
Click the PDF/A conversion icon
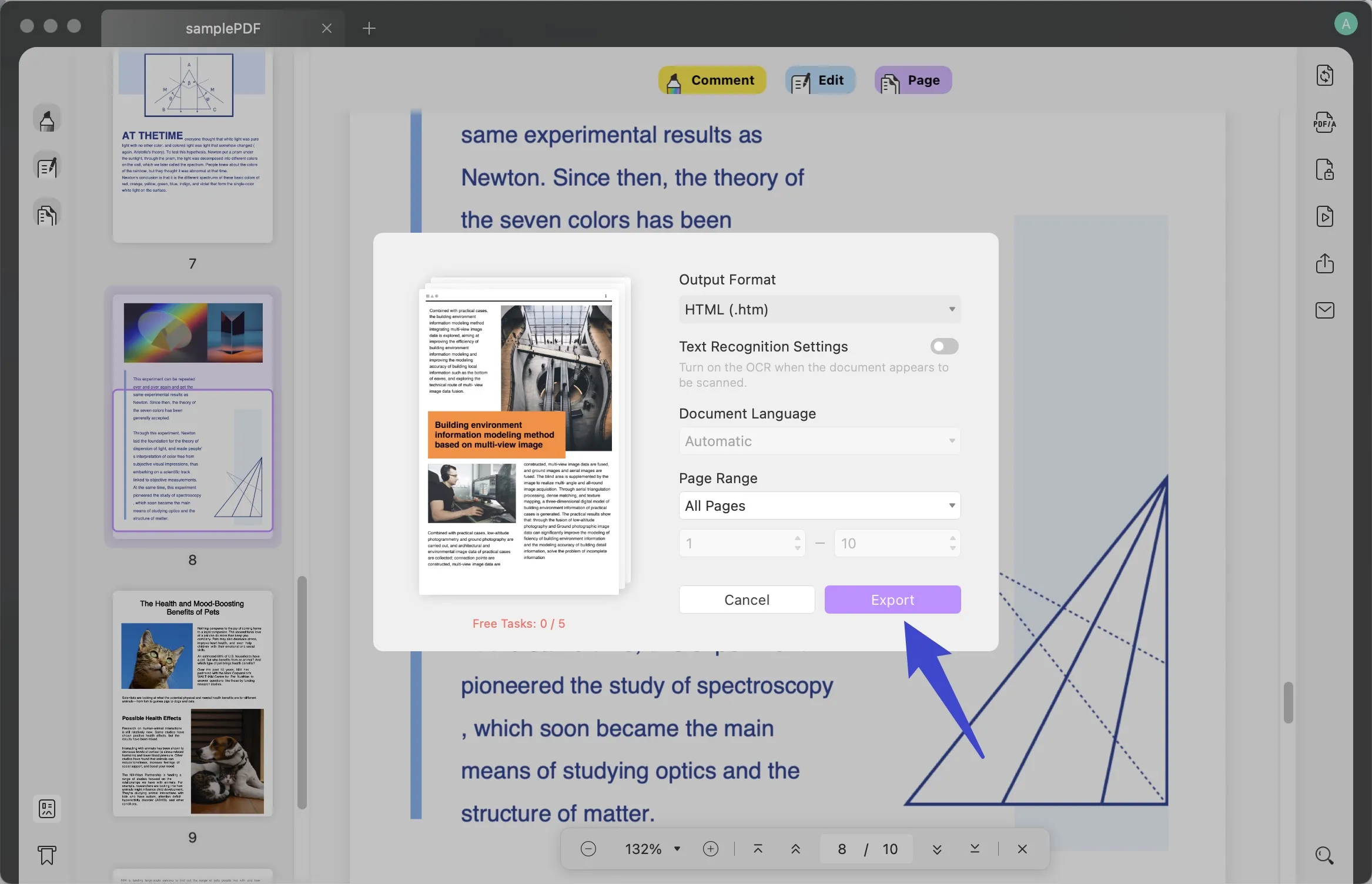pos(1324,123)
